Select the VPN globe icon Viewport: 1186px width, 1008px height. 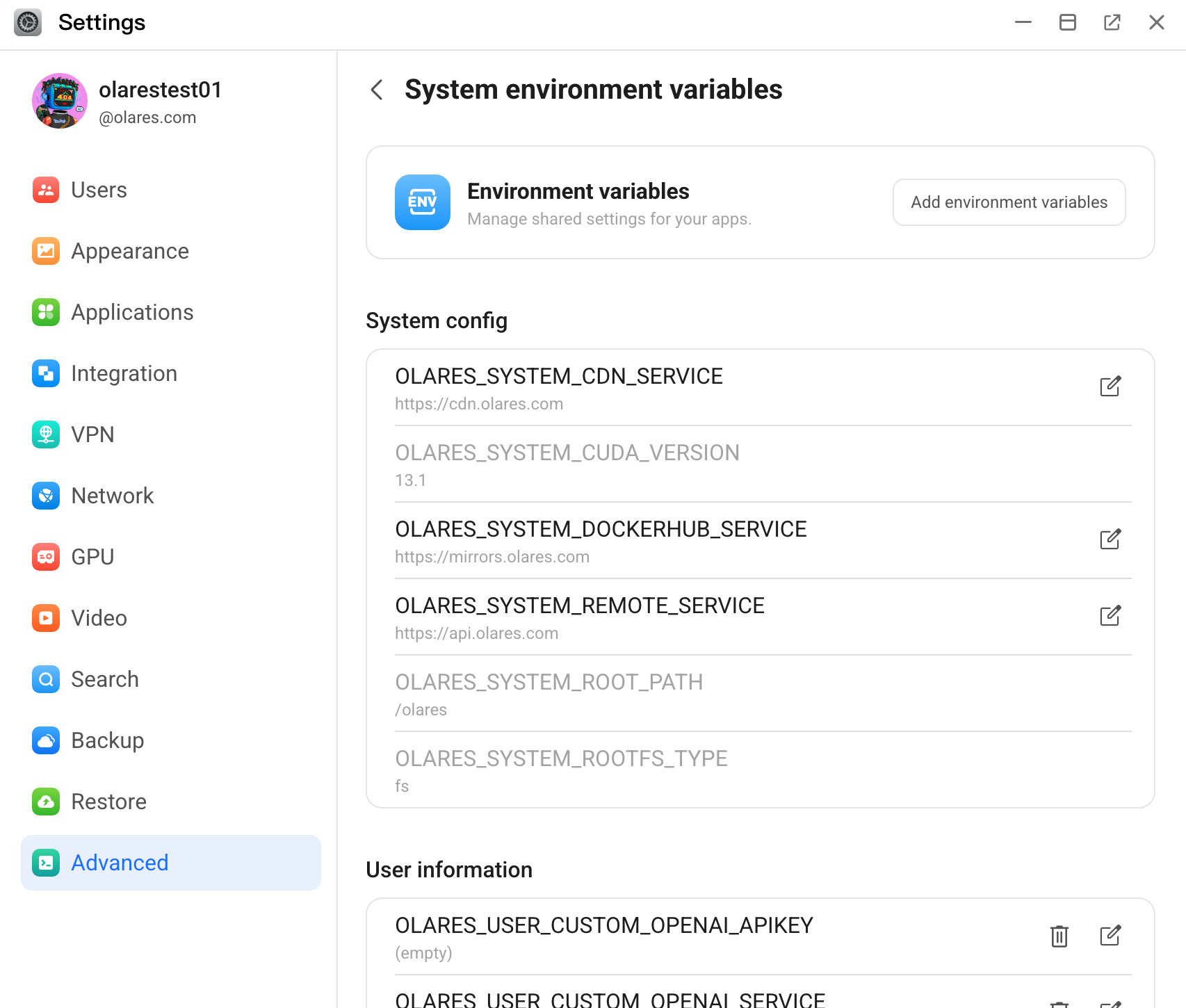pos(45,434)
